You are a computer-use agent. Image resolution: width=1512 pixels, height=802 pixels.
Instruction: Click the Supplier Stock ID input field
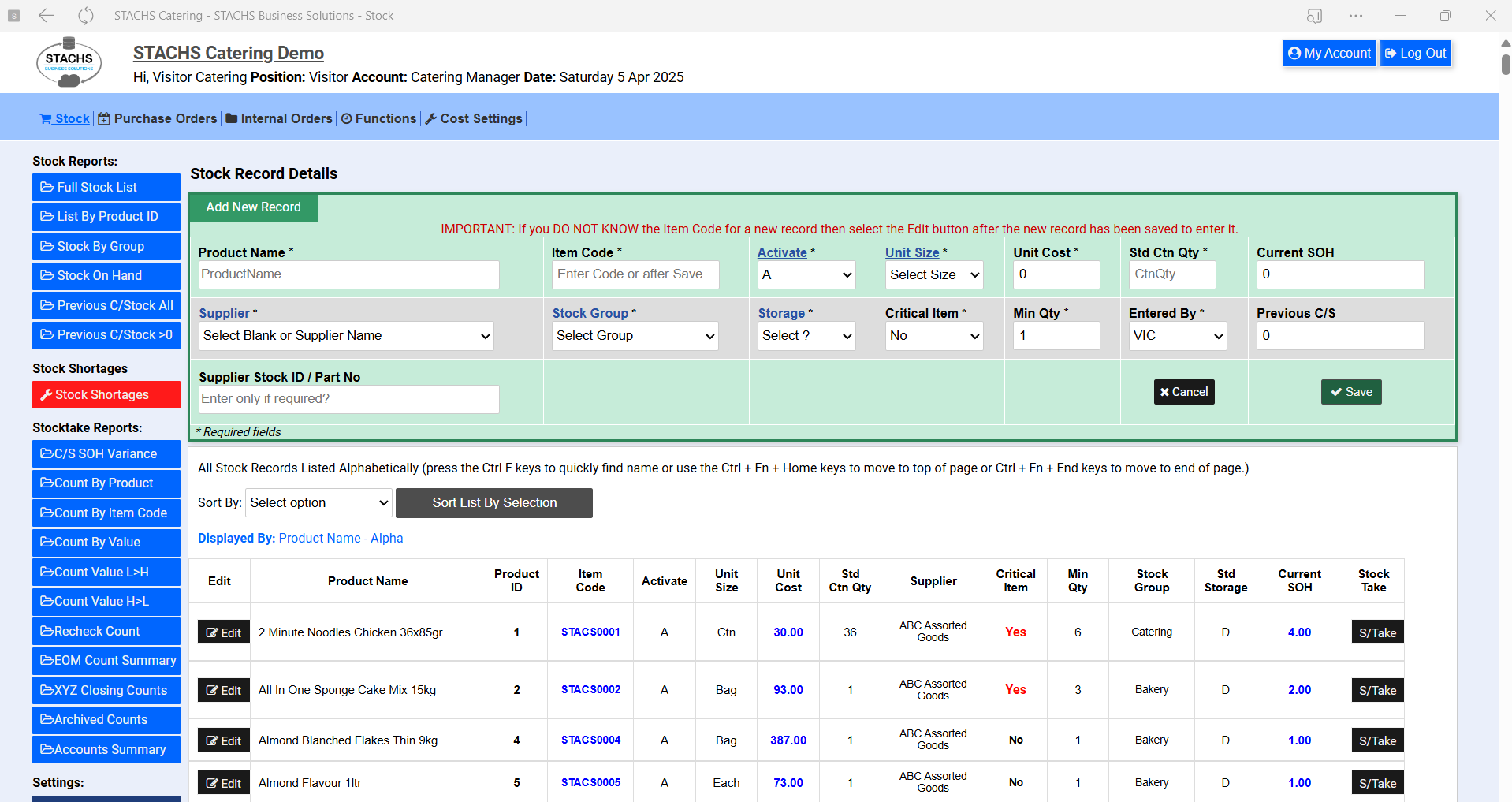point(348,399)
